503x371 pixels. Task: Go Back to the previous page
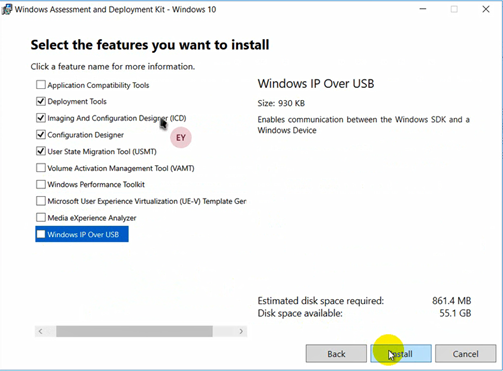[336, 354]
